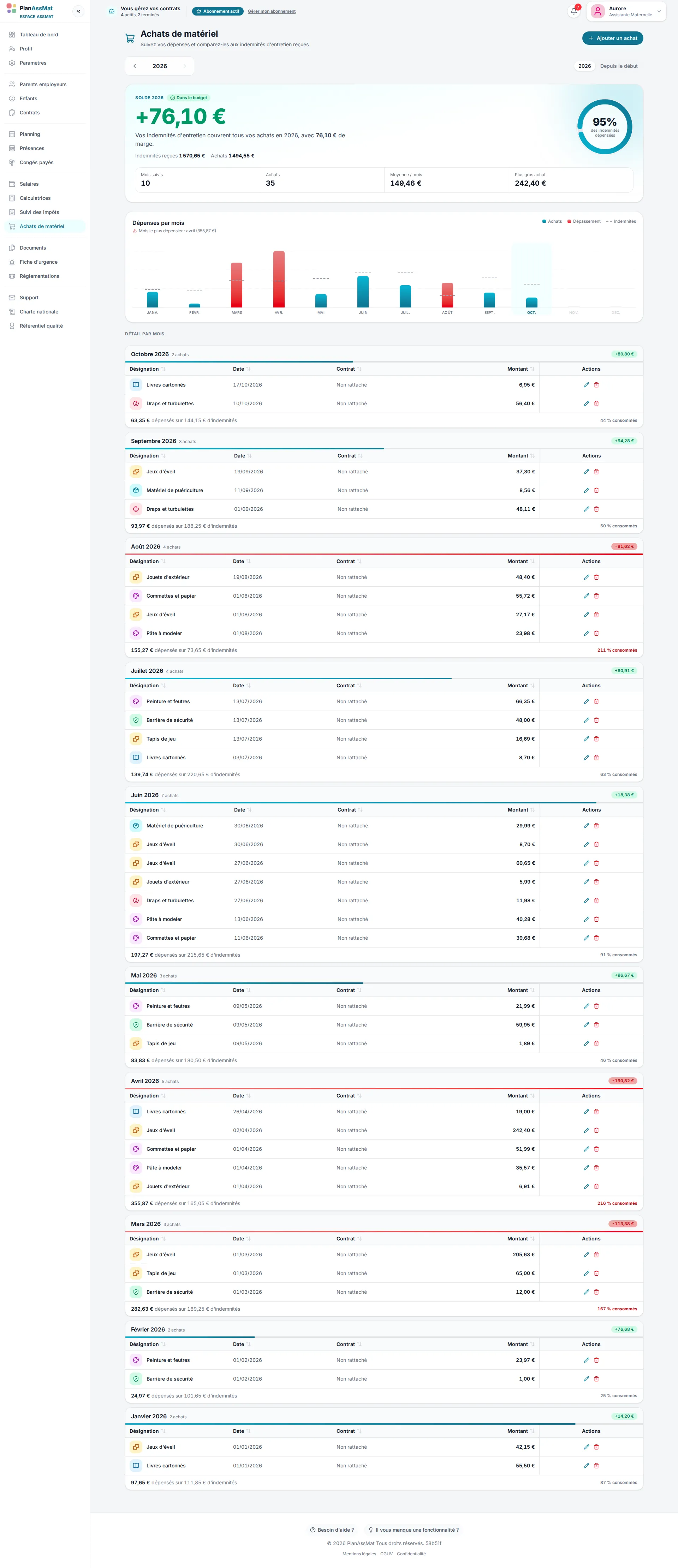Delete the Livres cartonnés purchase from 01/01/2026

(596, 1466)
